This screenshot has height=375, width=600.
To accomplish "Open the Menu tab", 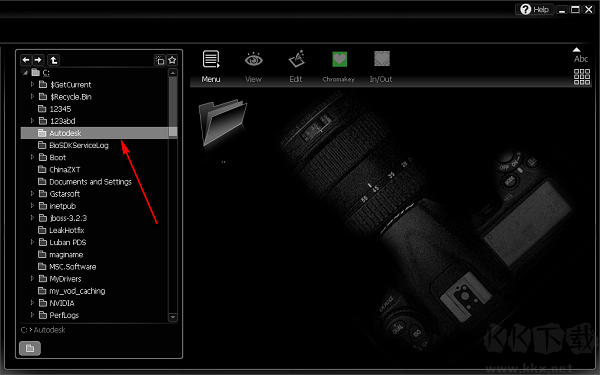I will click(x=211, y=67).
